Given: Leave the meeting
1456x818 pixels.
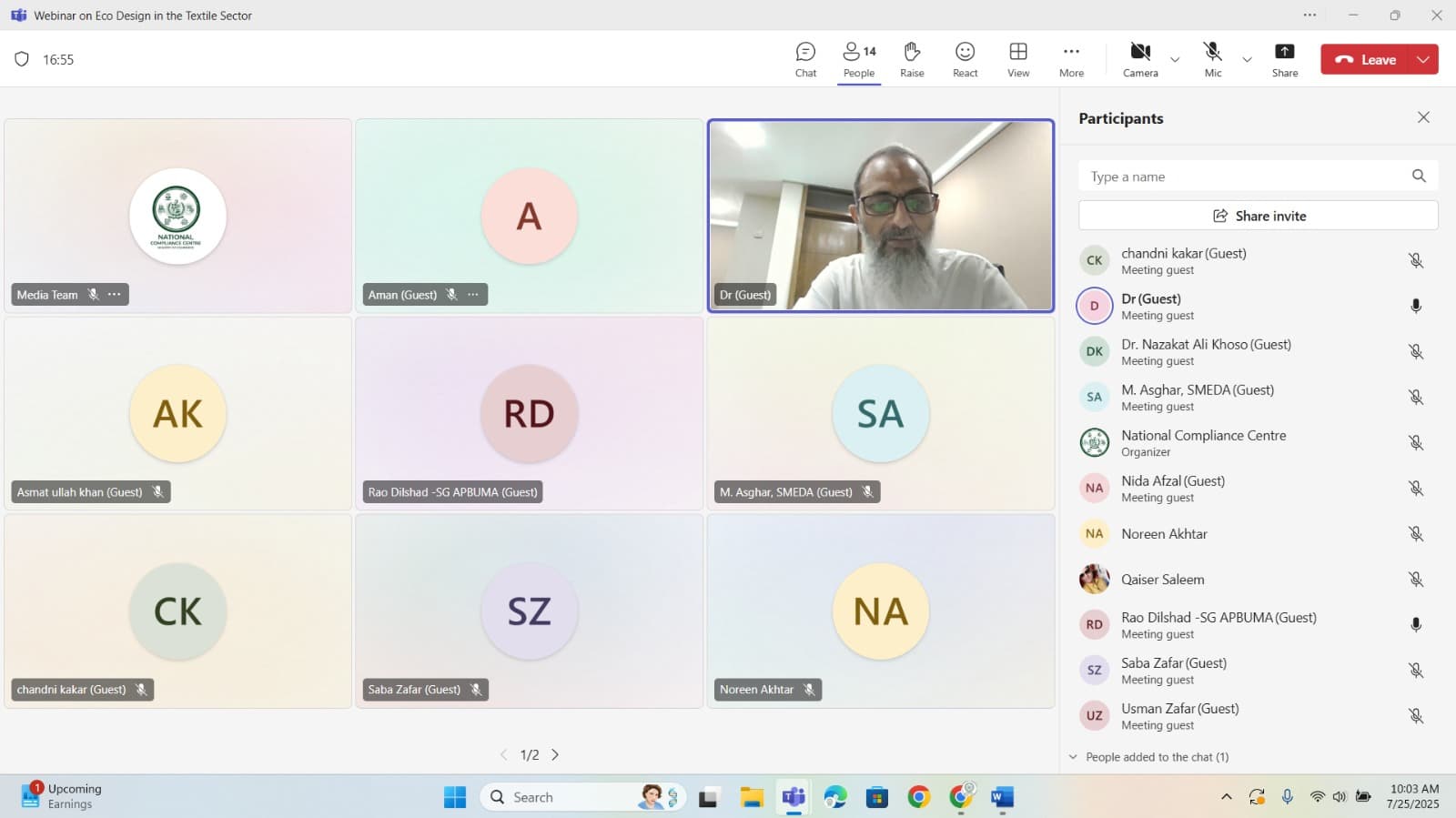Looking at the screenshot, I should tap(1365, 59).
